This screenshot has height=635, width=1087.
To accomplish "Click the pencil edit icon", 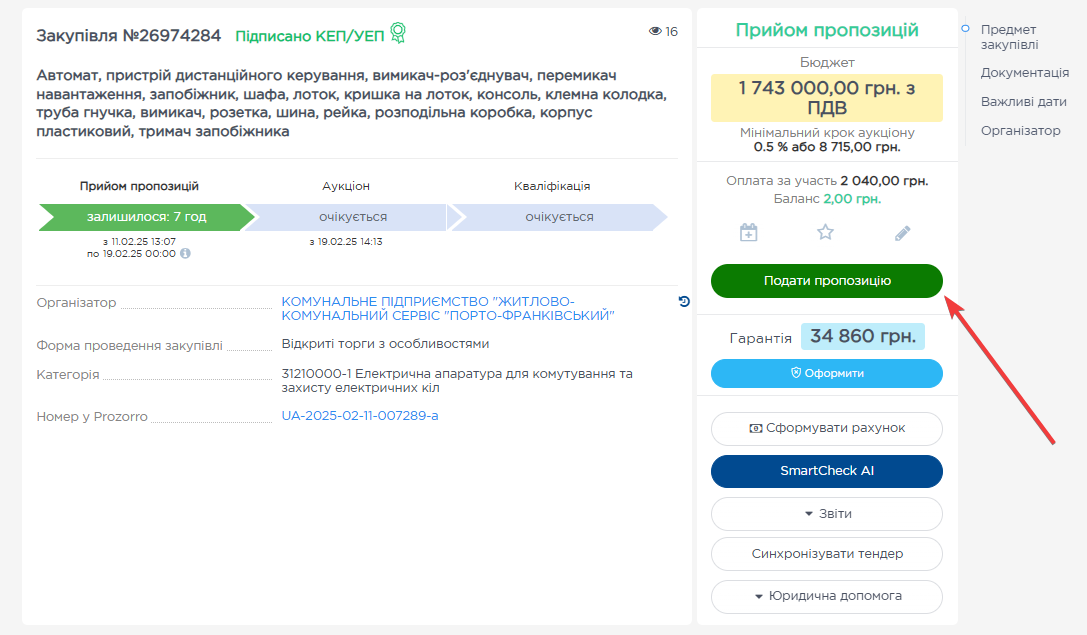I will tap(902, 233).
